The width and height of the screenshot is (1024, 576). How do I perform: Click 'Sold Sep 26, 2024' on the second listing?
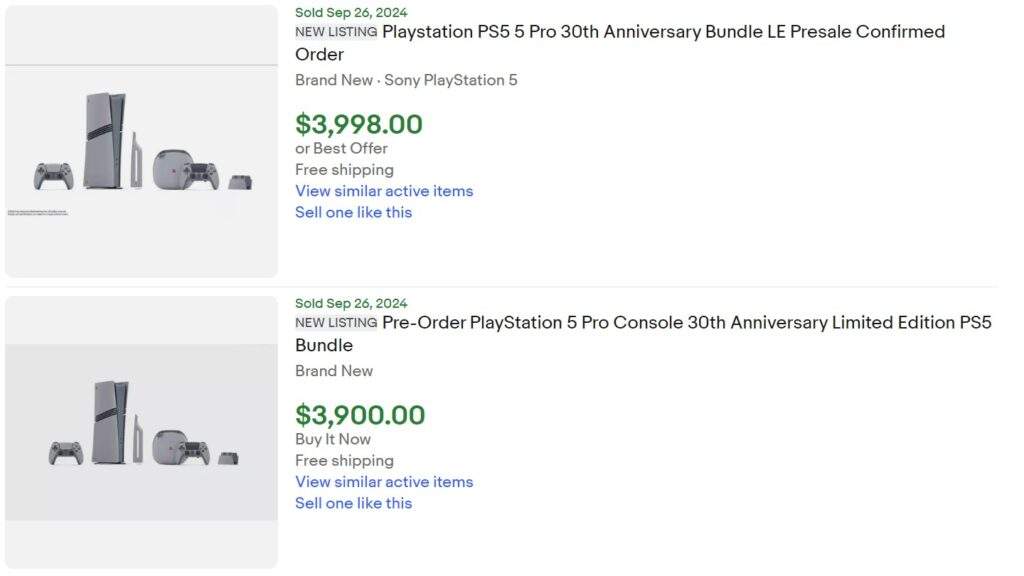click(350, 303)
